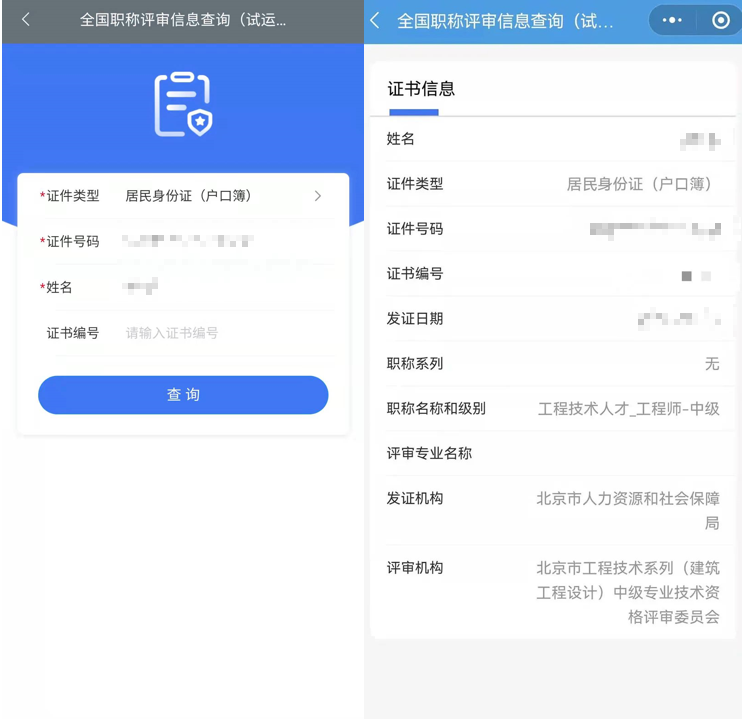Viewport: 742px width, 719px height.
Task: Click the 评审机构 value 北京市工程技术系列 text
Action: point(628,592)
